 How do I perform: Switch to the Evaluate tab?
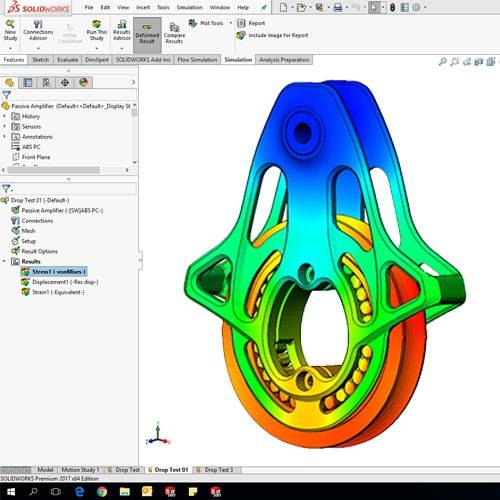pyautogui.click(x=67, y=60)
